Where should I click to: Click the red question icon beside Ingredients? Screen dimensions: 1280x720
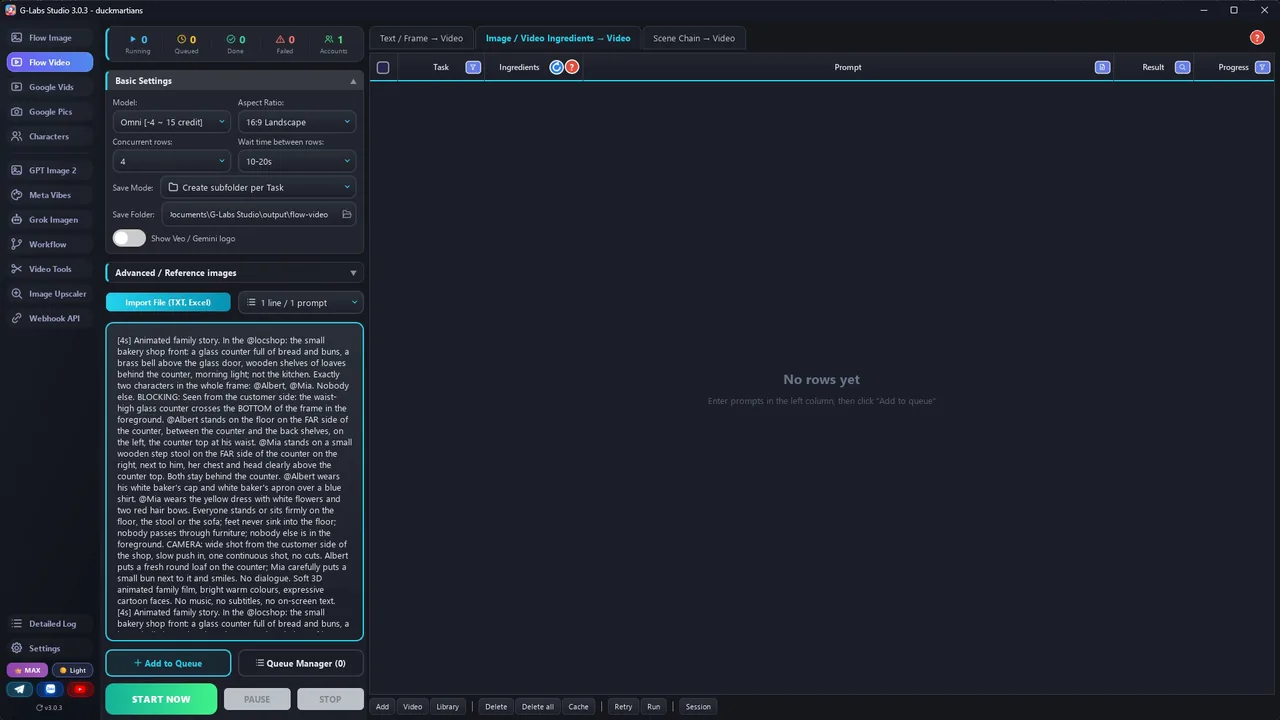pos(572,67)
